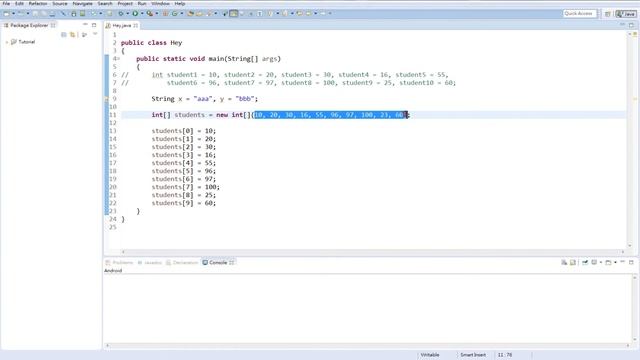Click the 11 : 78 cursor position status

pos(505,355)
